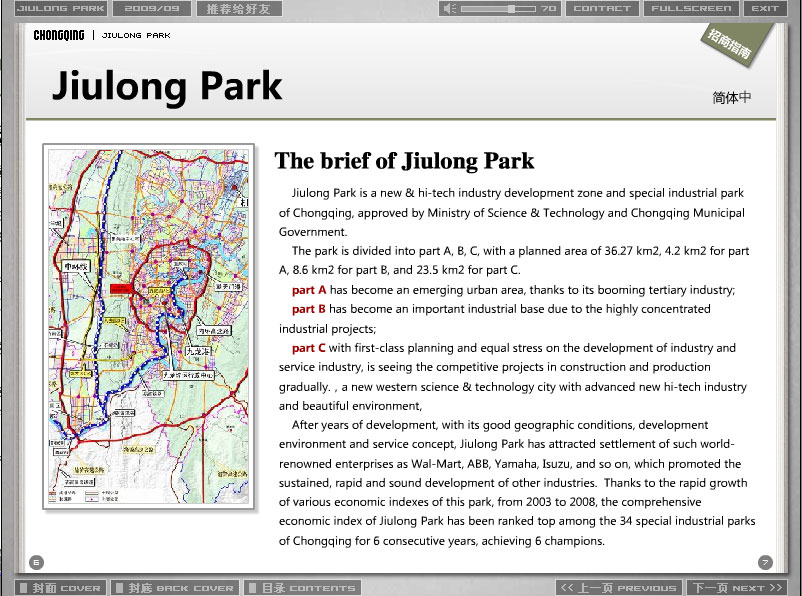Screen dimensions: 802x596
Task: Switch language with 简体中 link
Action: [x=731, y=98]
